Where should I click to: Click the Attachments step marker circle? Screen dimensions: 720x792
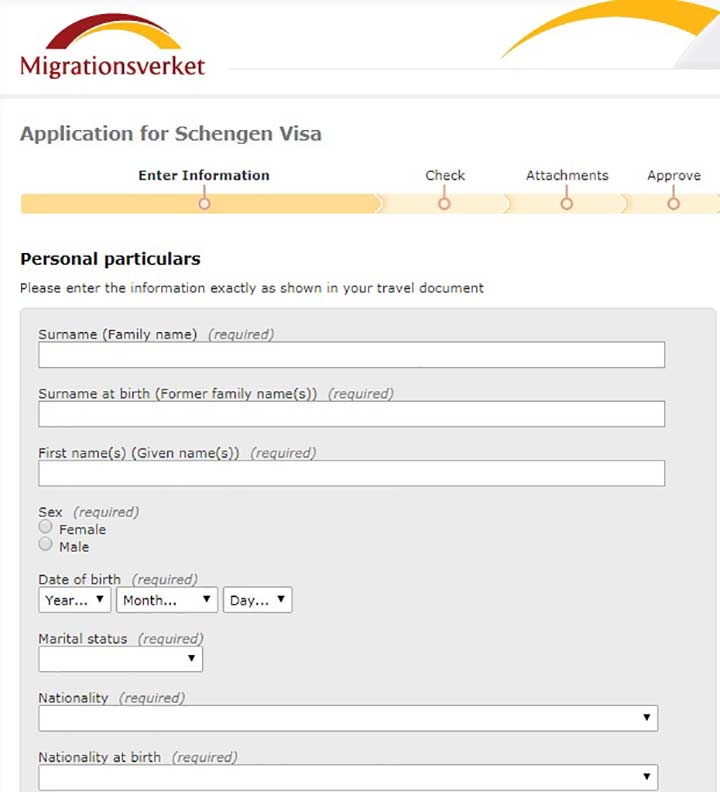[x=566, y=204]
